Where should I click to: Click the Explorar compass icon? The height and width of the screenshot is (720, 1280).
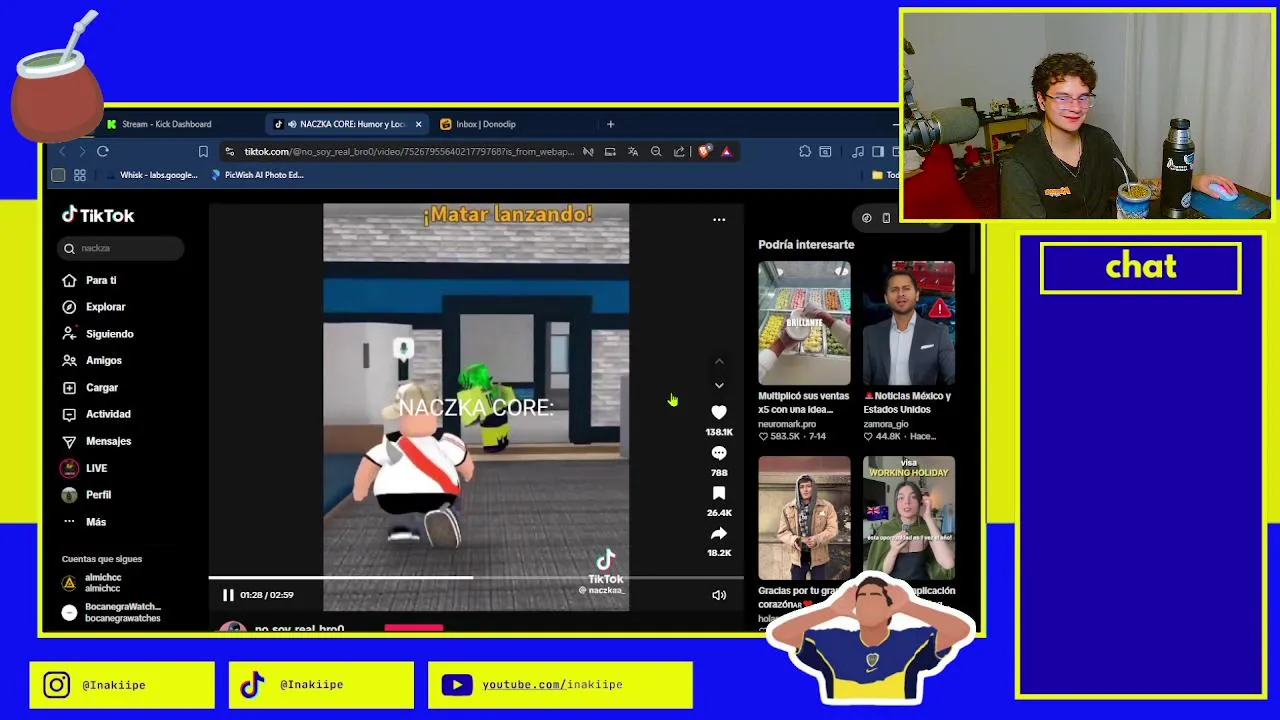[x=69, y=307]
